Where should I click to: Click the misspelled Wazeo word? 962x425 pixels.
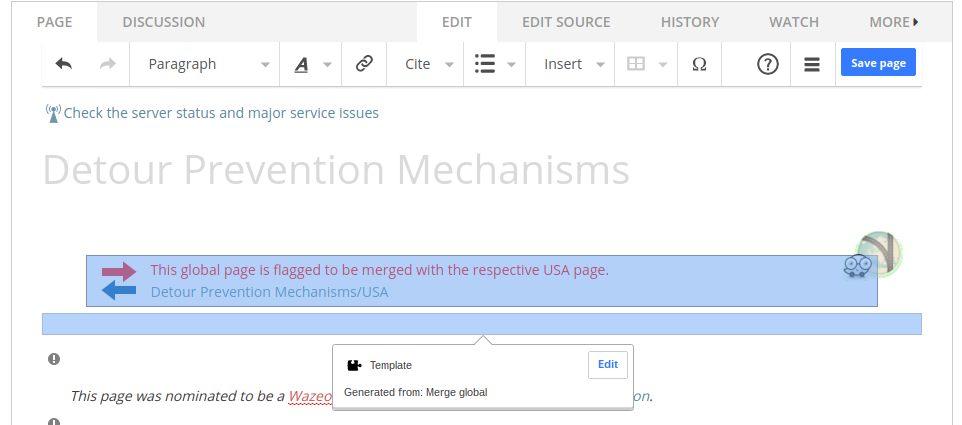point(310,396)
